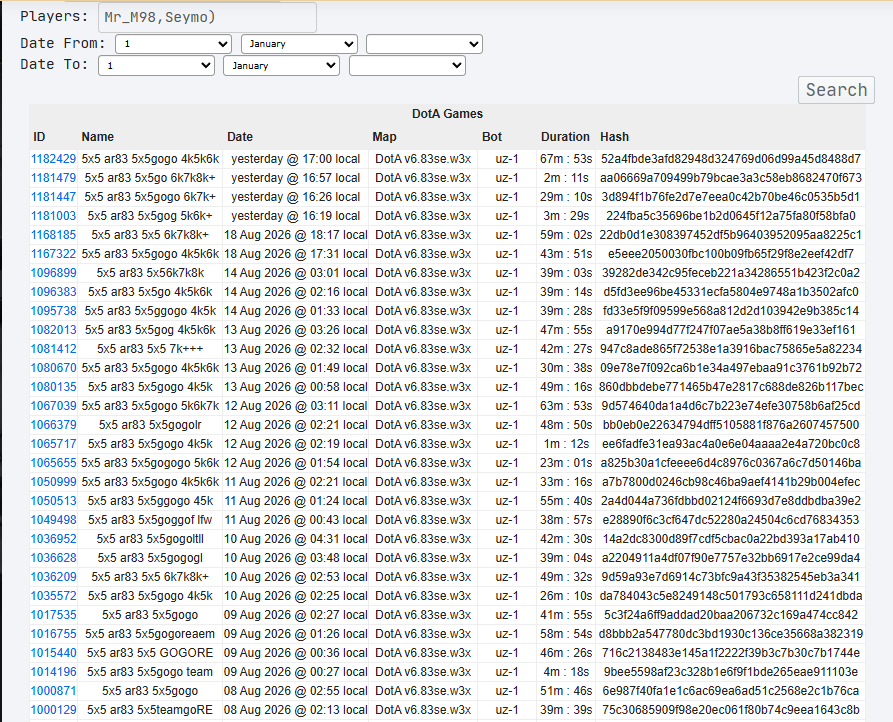Open game ID 1096383

[54, 292]
